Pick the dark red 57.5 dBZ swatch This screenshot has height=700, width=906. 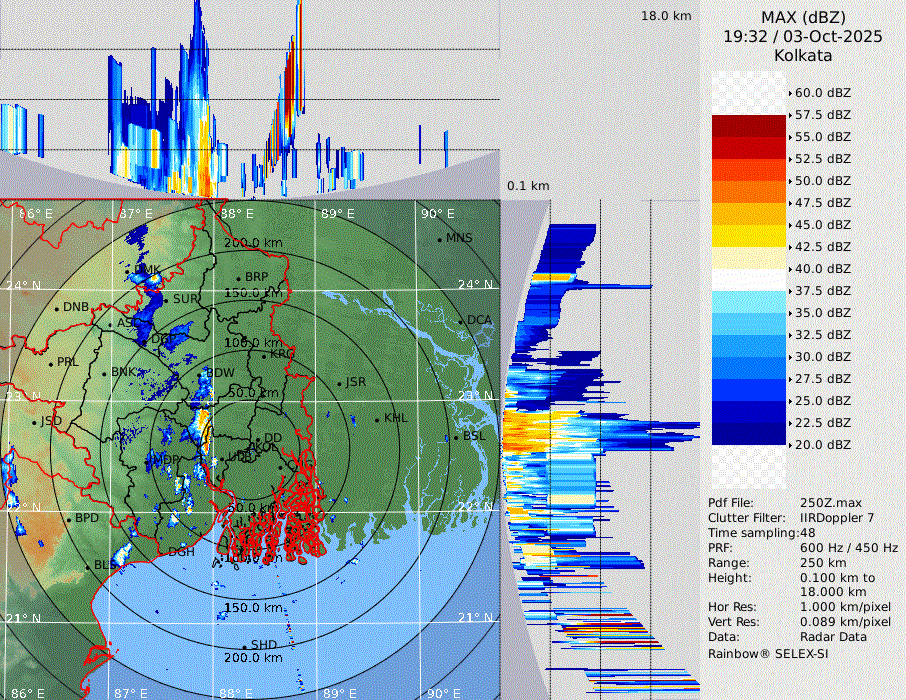click(x=749, y=126)
